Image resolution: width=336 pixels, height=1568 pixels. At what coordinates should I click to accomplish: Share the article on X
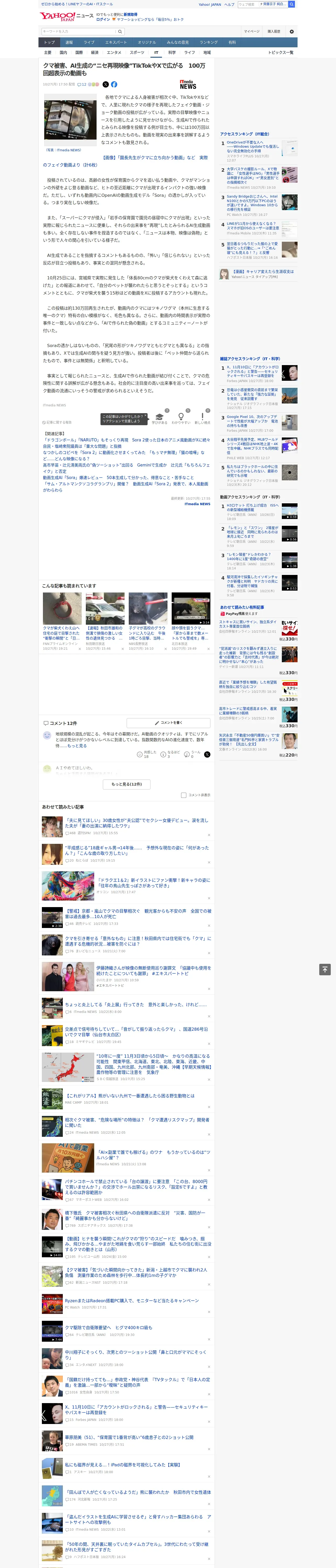105,85
